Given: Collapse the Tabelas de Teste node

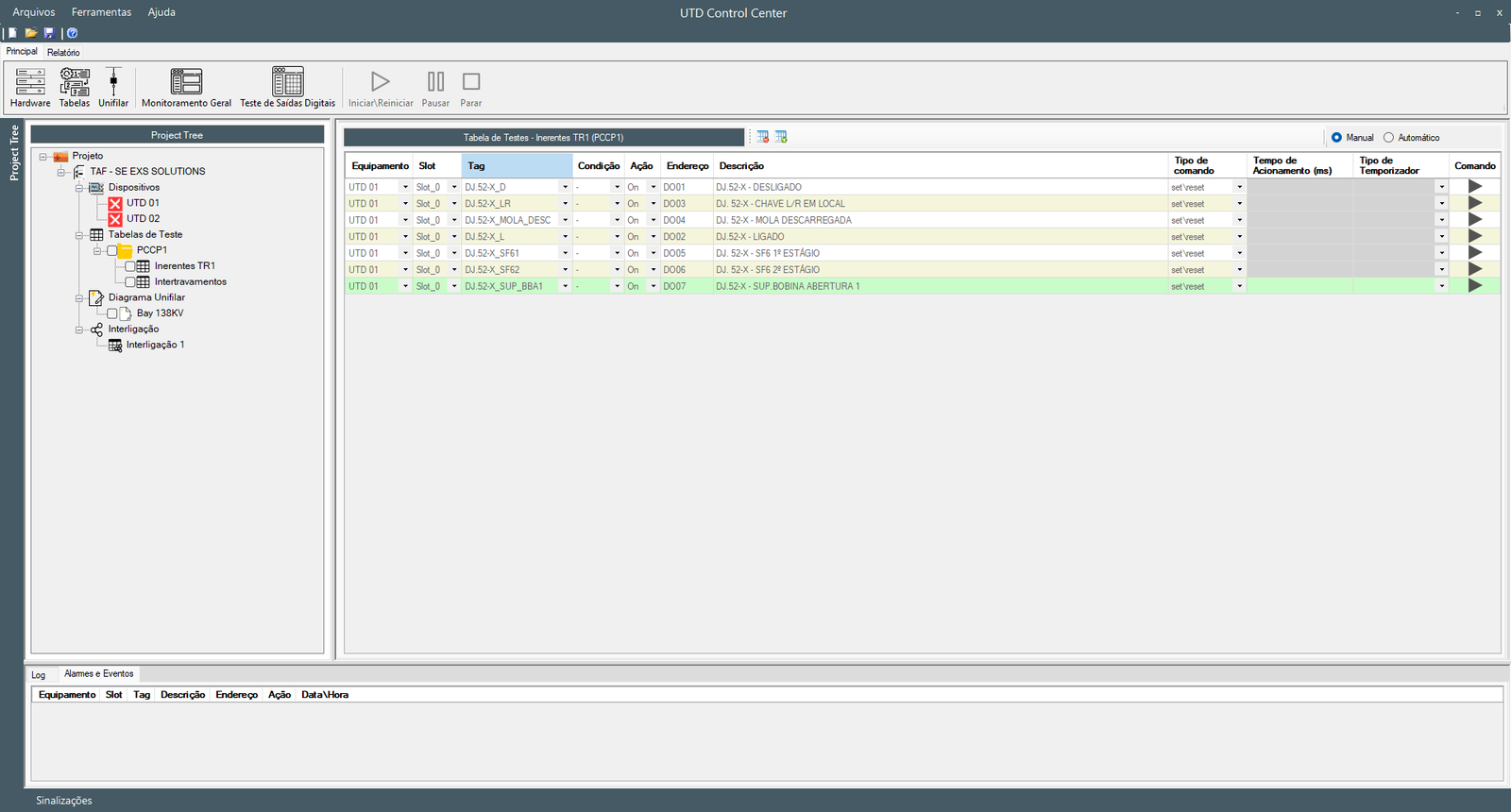Looking at the screenshot, I should pos(80,235).
